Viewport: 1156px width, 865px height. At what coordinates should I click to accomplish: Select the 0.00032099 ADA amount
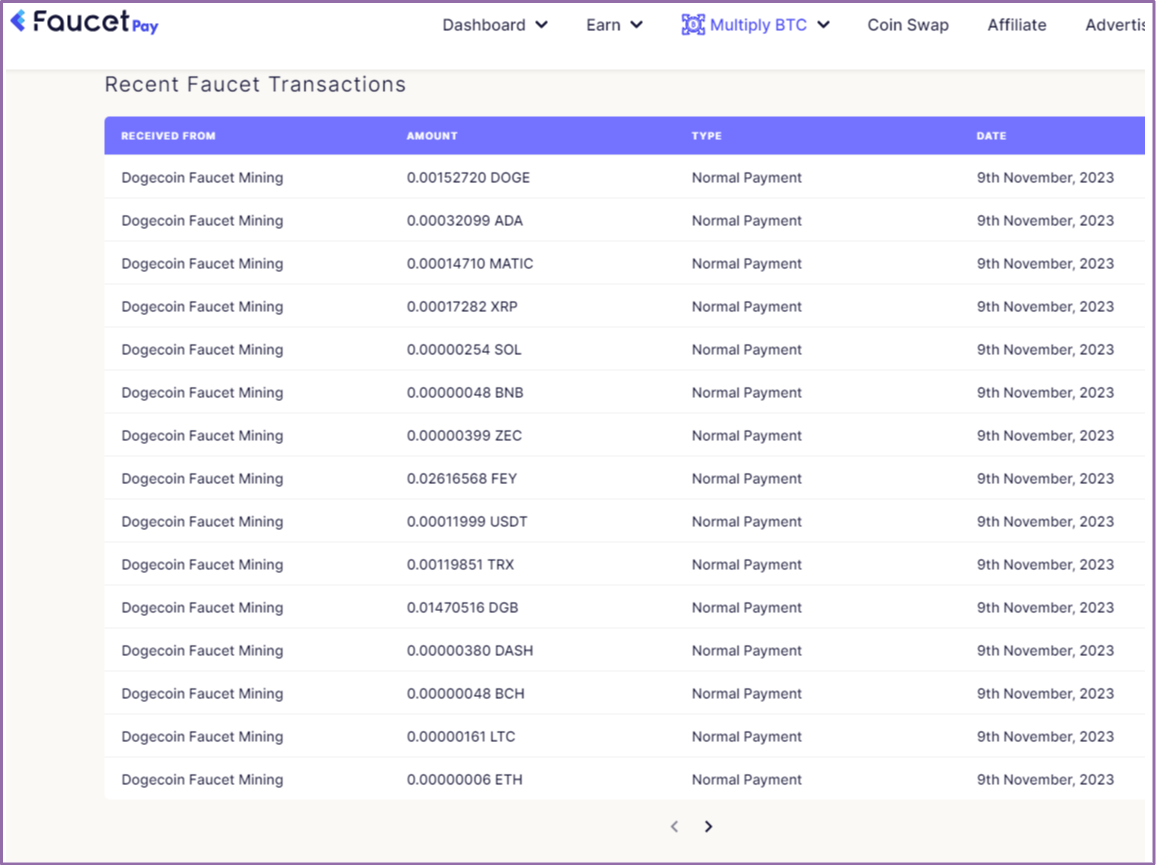(464, 220)
